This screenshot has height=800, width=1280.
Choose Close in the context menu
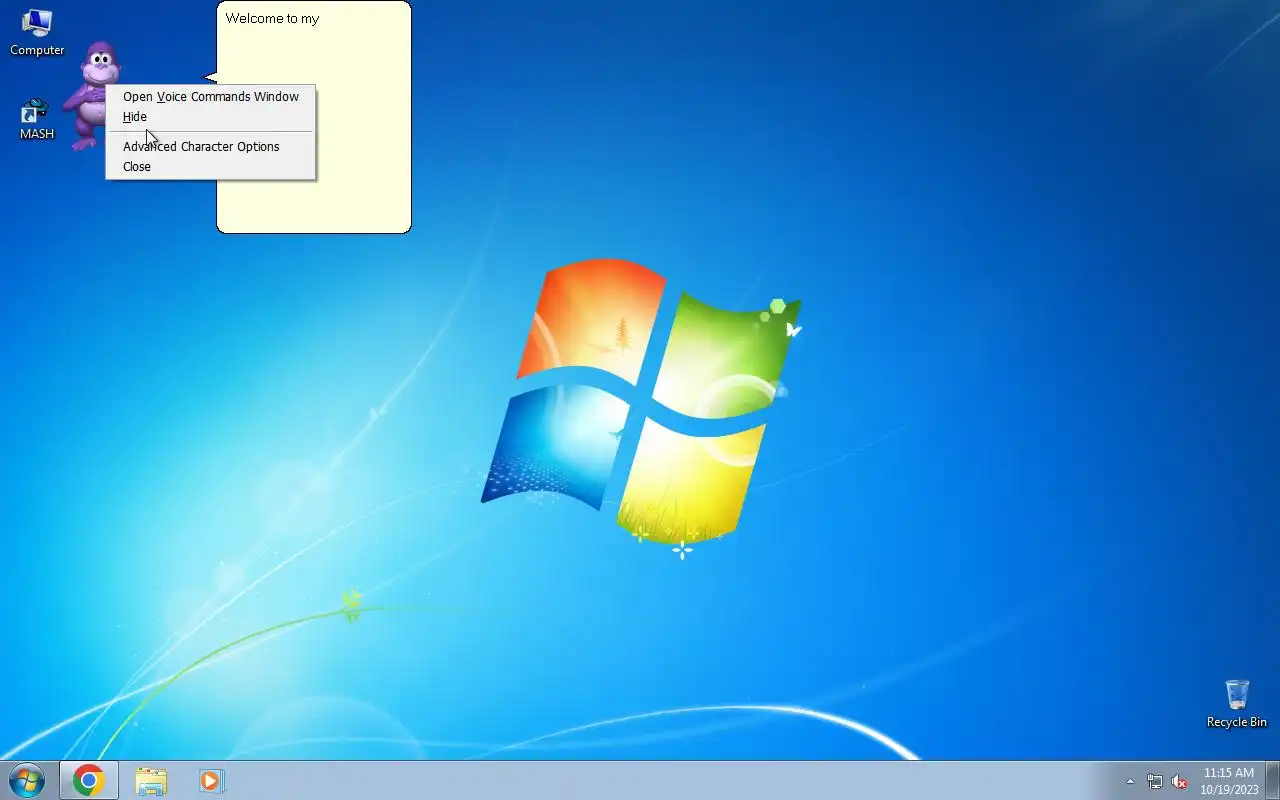coord(211,167)
